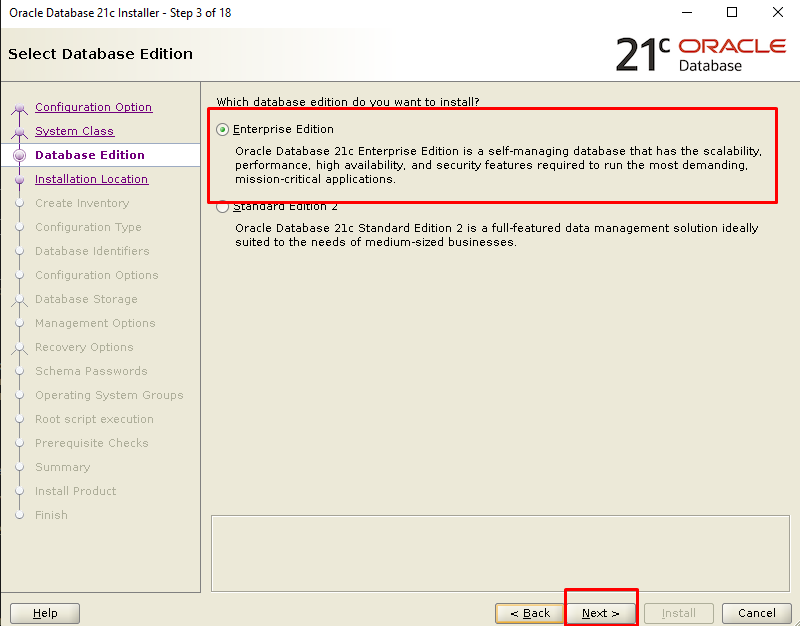Click the Oracle Database 21c logo
800x626 pixels.
[x=701, y=54]
